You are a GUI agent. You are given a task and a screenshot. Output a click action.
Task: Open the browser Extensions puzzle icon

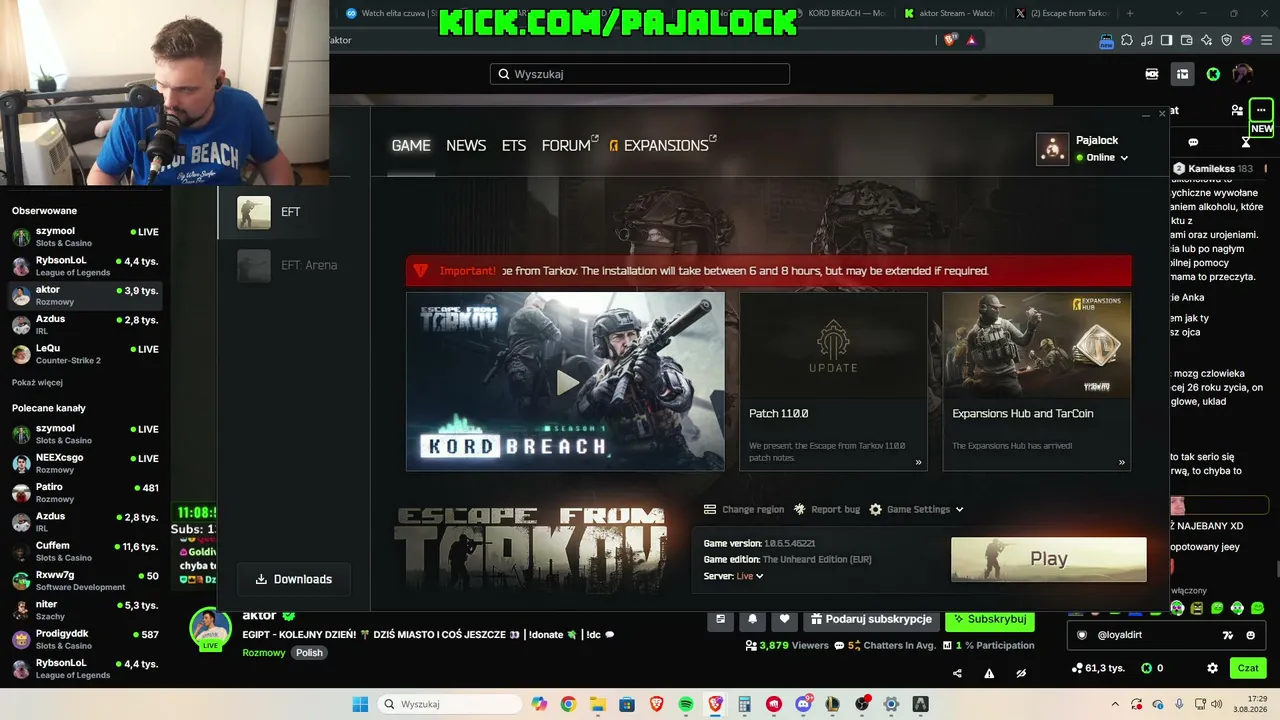[1127, 40]
